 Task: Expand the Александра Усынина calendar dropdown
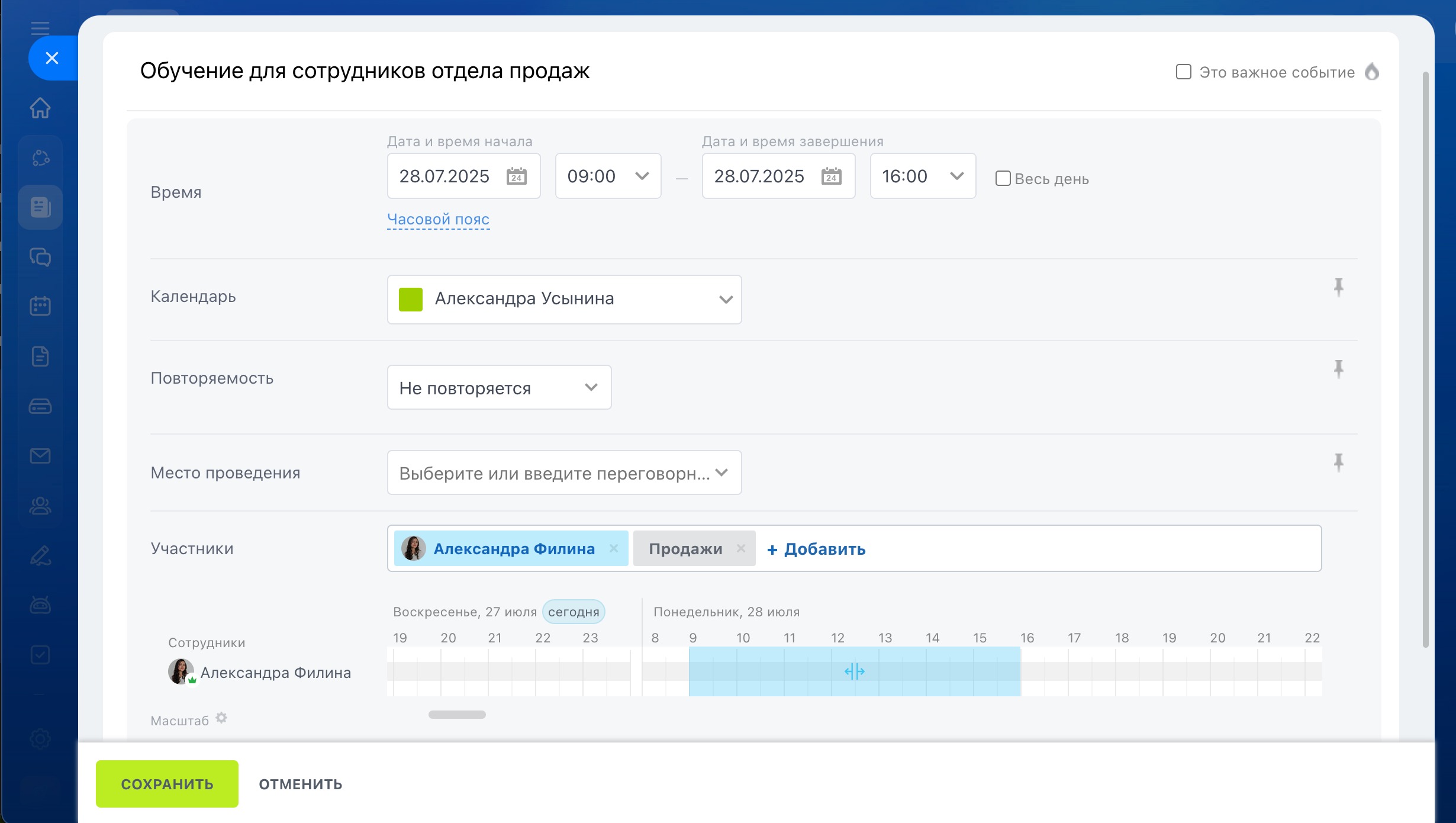tap(564, 299)
